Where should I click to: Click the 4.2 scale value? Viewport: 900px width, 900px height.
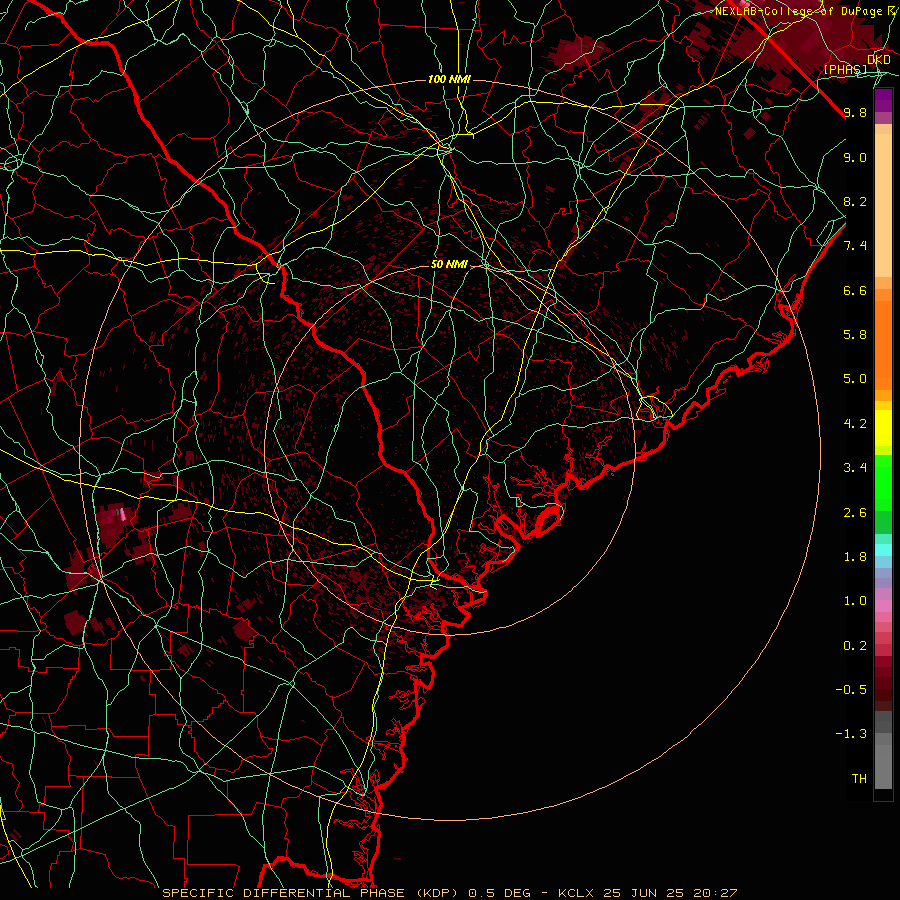[855, 424]
